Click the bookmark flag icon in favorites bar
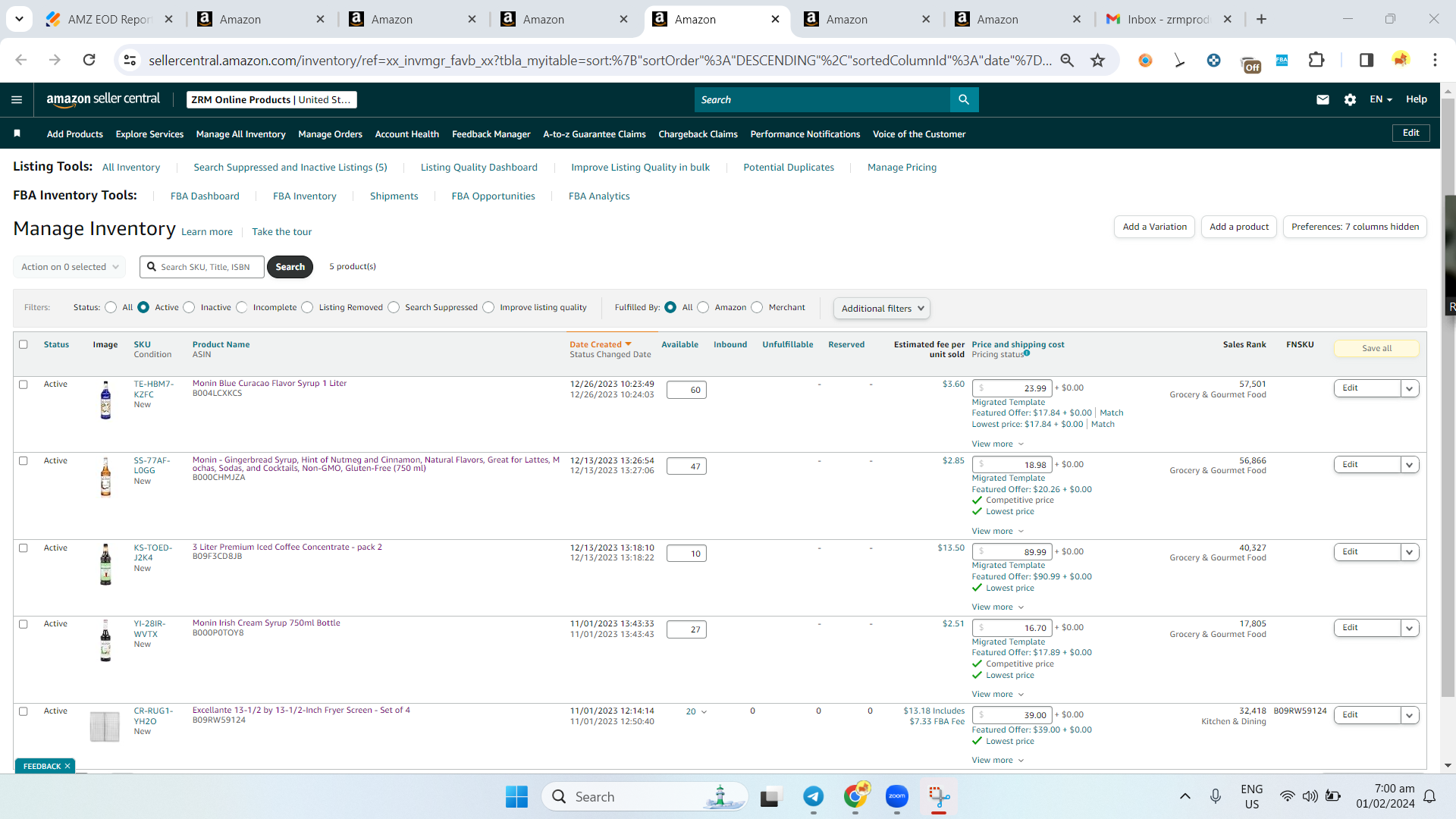The height and width of the screenshot is (819, 1456). click(x=17, y=133)
